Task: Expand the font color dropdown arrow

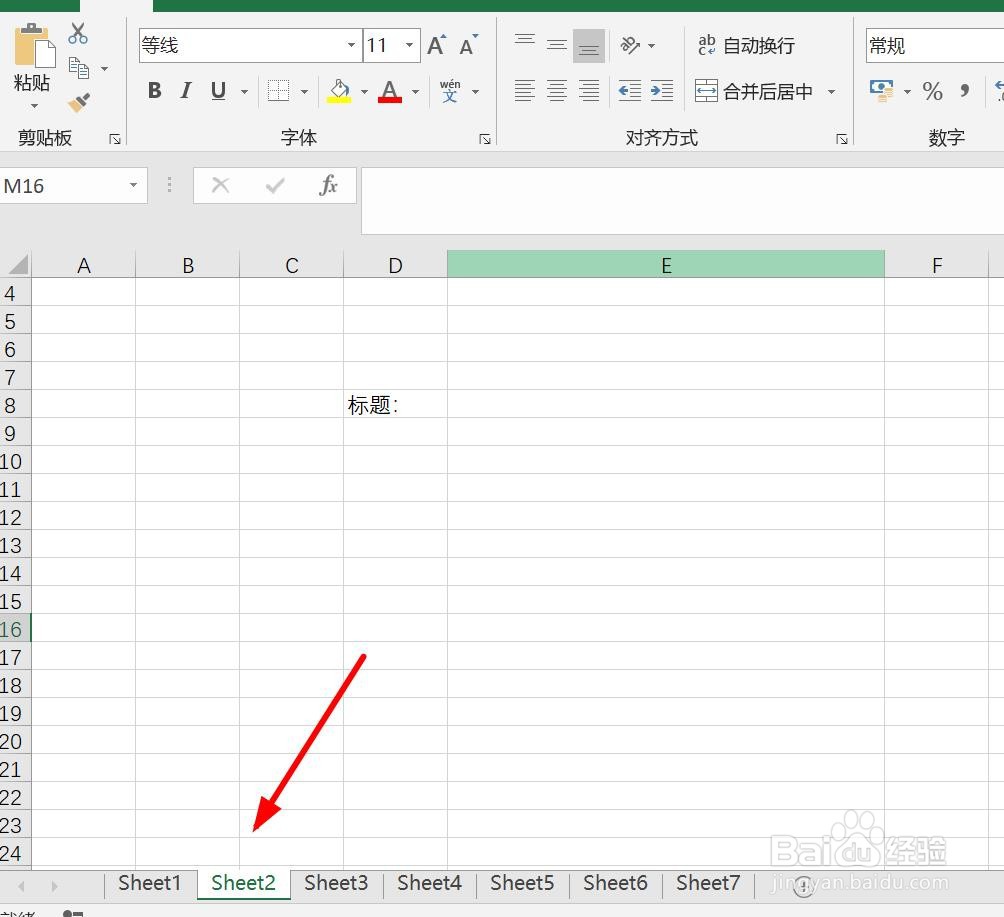Action: 416,92
